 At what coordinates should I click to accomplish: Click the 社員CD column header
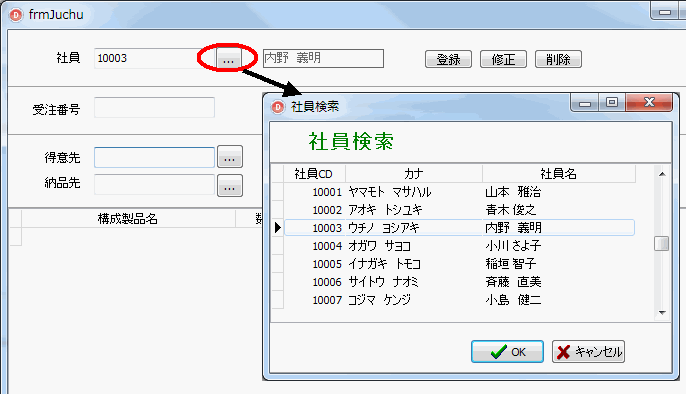pos(314,174)
